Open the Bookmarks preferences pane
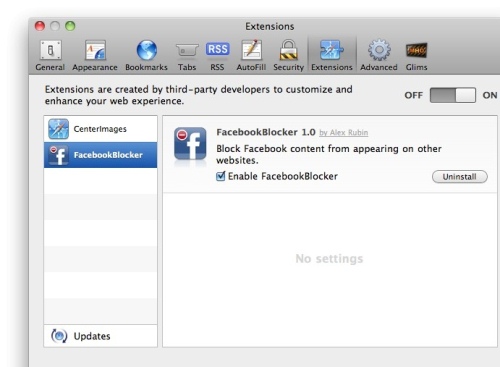This screenshot has width=500, height=367. (x=146, y=56)
